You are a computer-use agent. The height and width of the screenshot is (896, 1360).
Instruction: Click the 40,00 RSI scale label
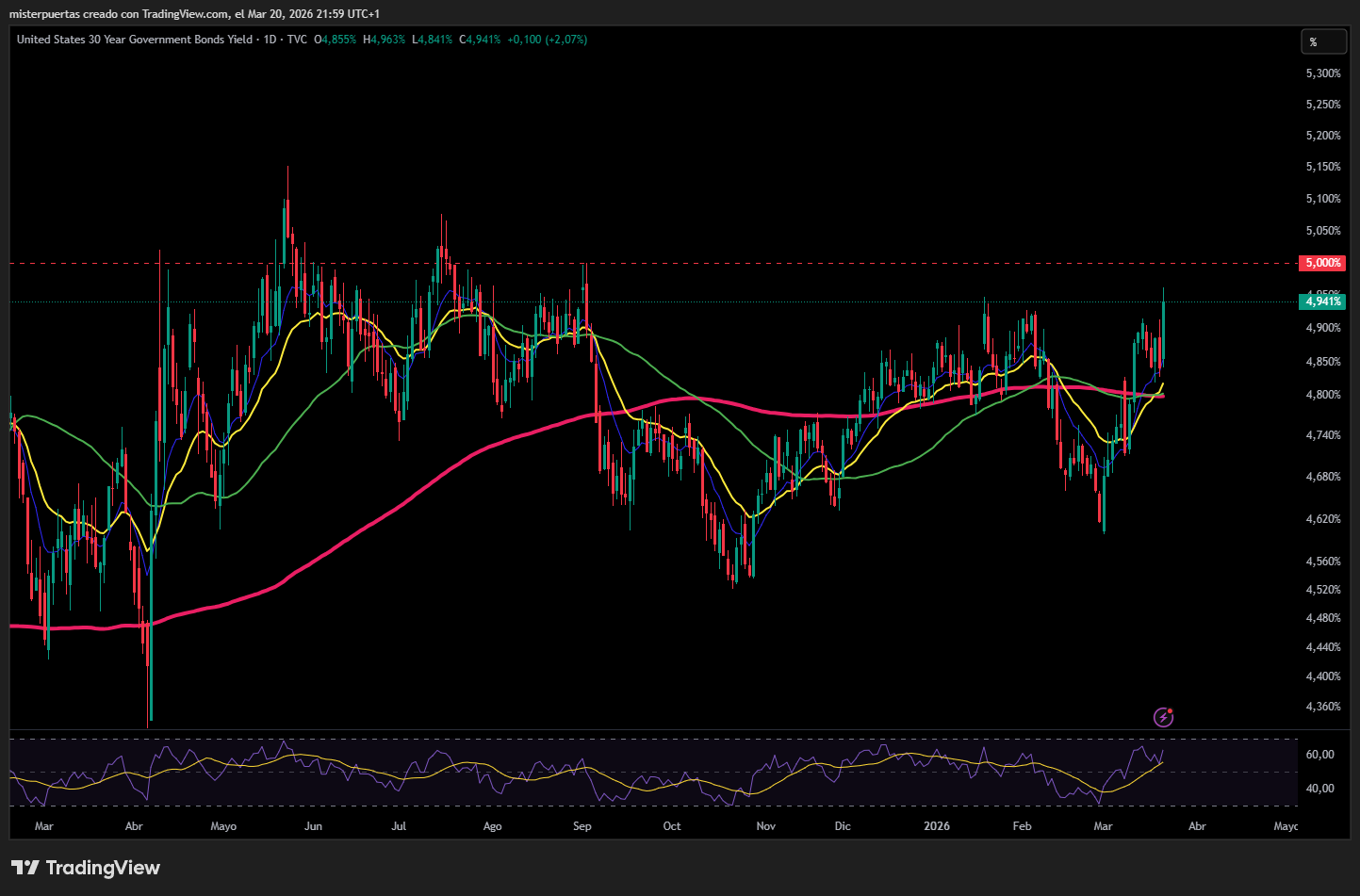[x=1319, y=789]
